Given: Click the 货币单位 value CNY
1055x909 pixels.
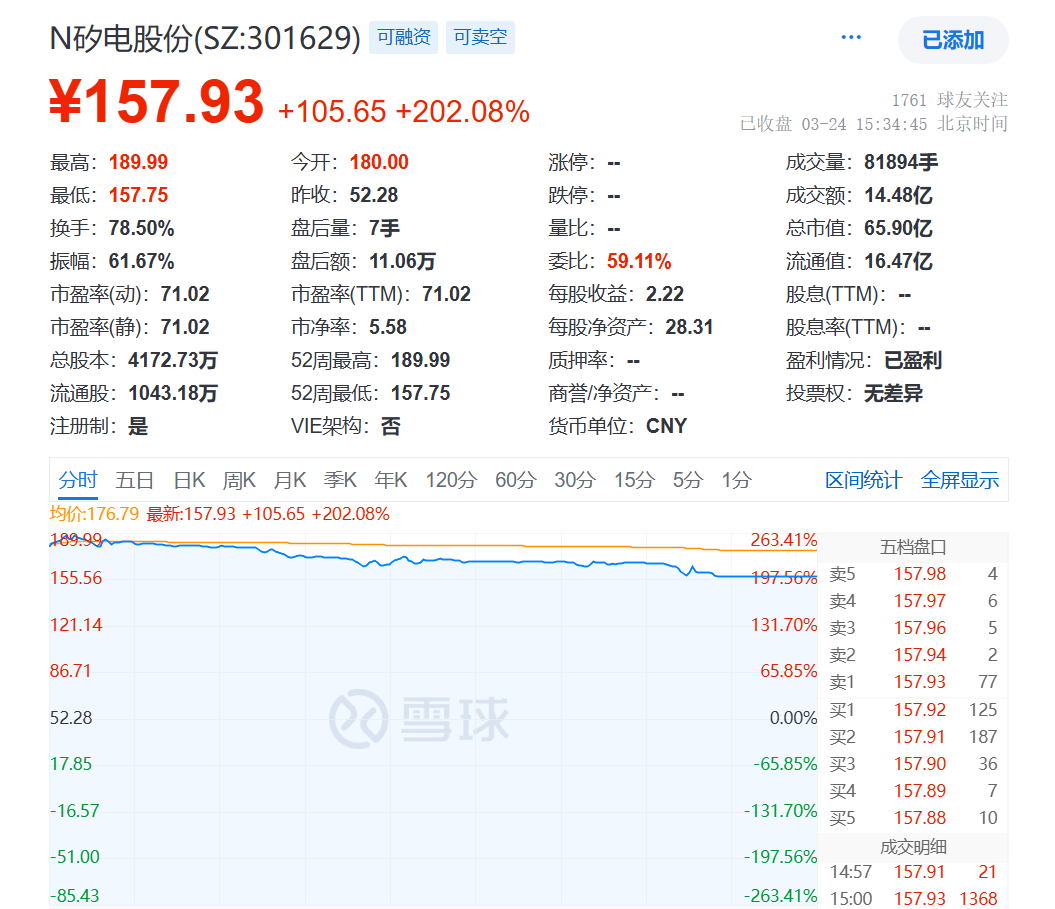Looking at the screenshot, I should pyautogui.click(x=666, y=426).
